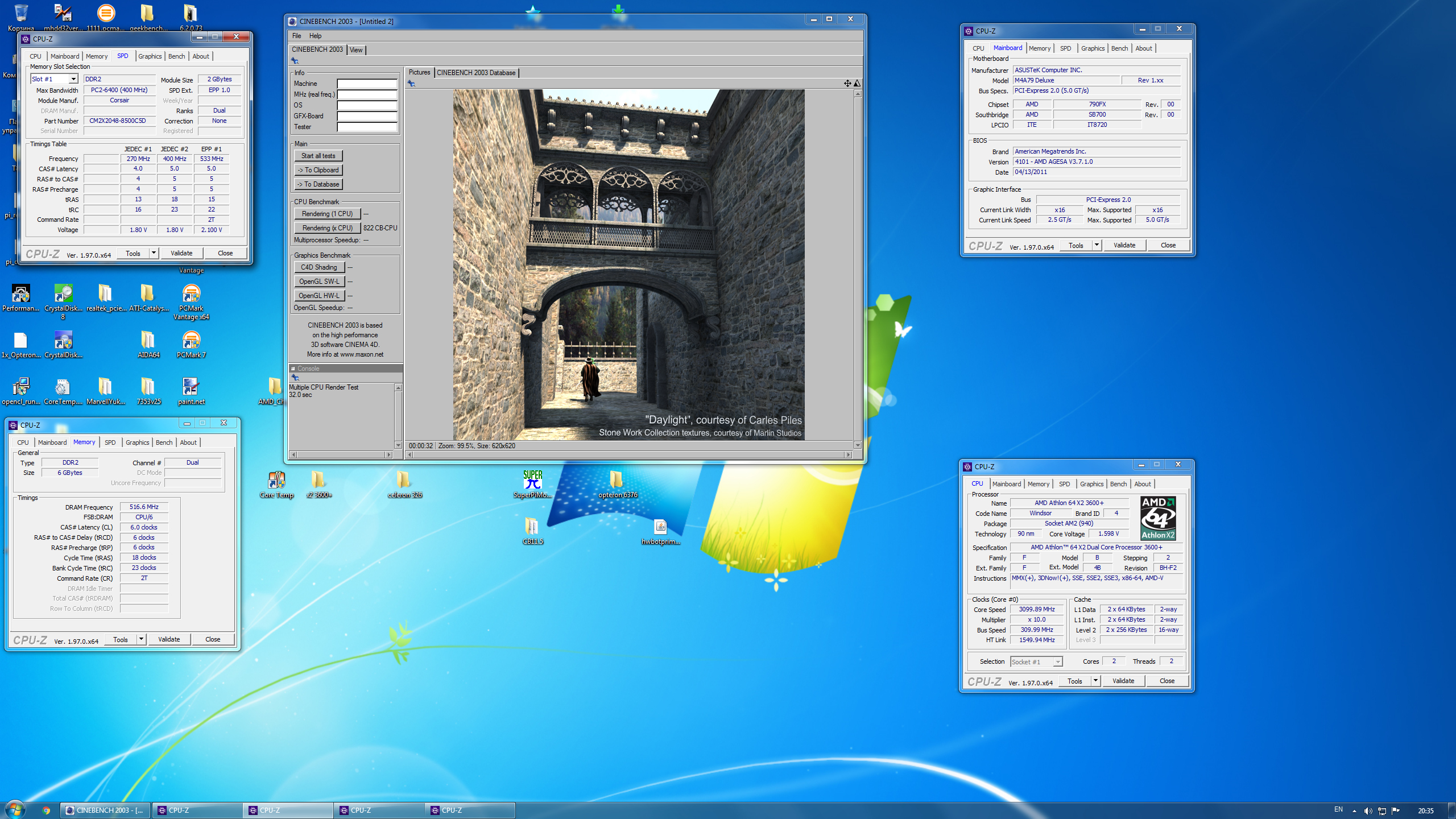Launch SuperPiMod icon
The height and width of the screenshot is (819, 1456).
pos(532,485)
